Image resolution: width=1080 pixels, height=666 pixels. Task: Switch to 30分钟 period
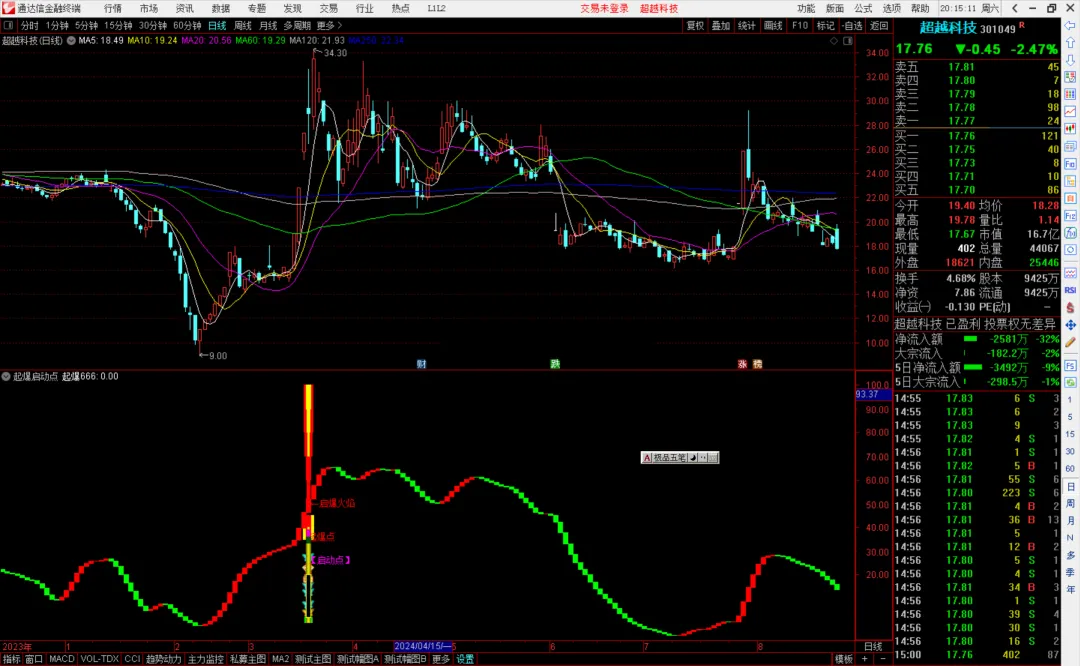(152, 25)
